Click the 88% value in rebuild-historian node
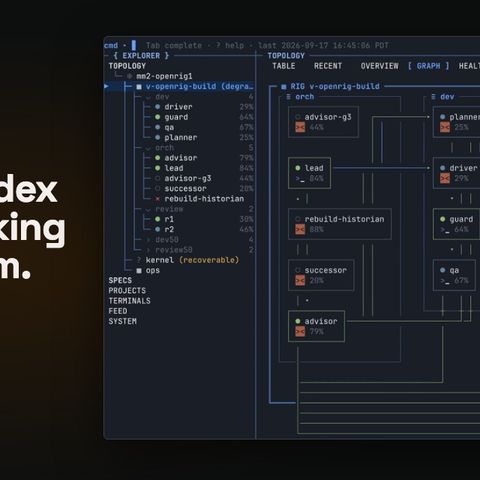The width and height of the screenshot is (480, 480). (x=316, y=229)
